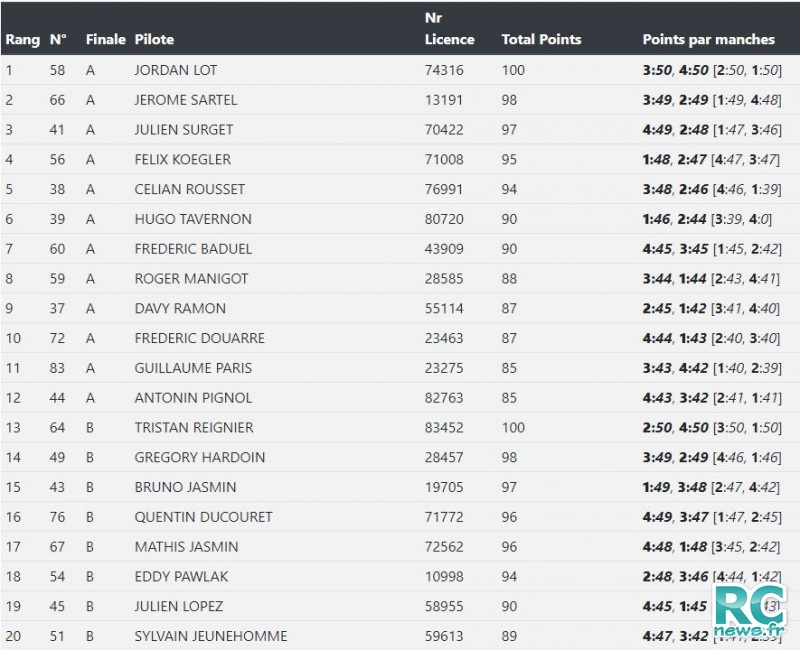Viewport: 800px width, 650px height.
Task: Click the RC news.fr logo watermark
Action: coord(751,611)
